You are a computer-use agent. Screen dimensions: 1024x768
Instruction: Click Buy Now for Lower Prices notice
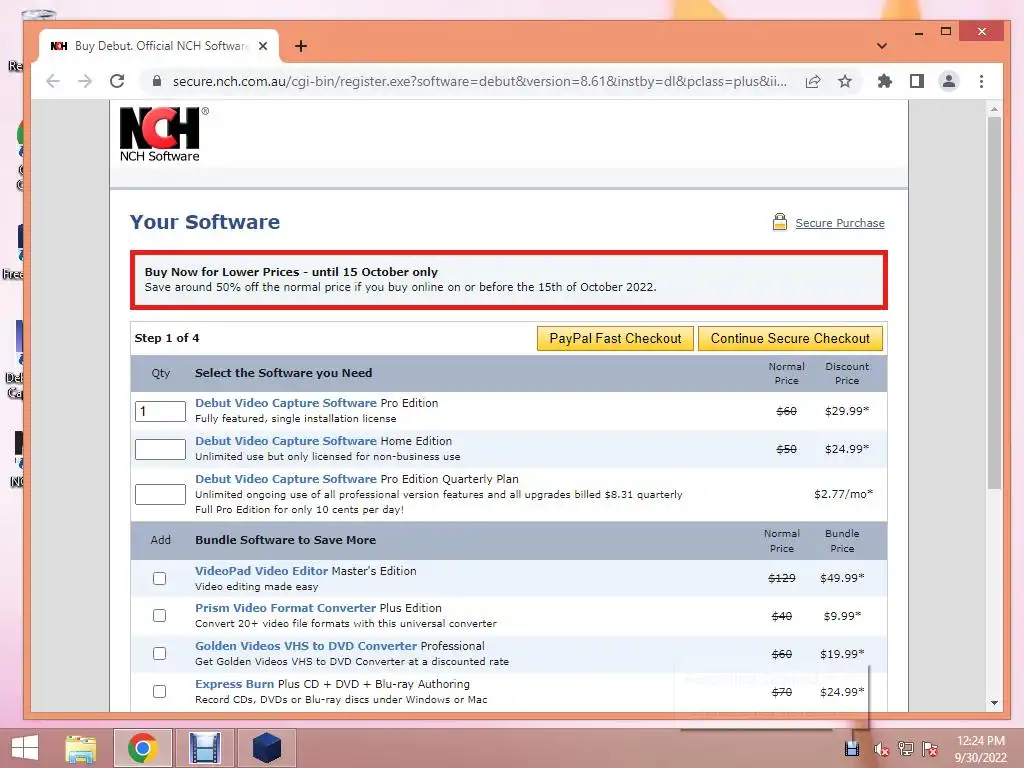pyautogui.click(x=509, y=280)
